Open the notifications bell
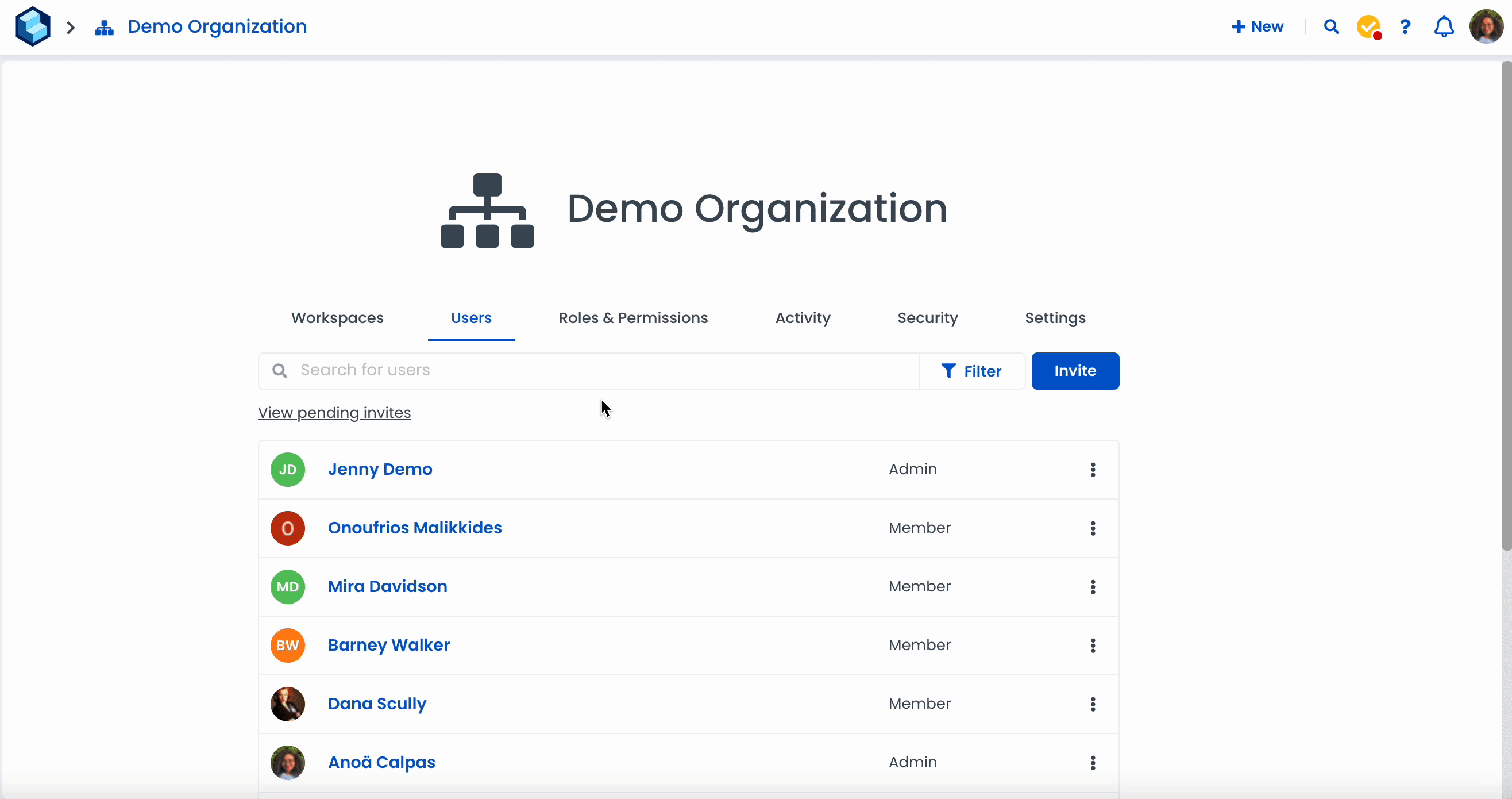 point(1443,26)
